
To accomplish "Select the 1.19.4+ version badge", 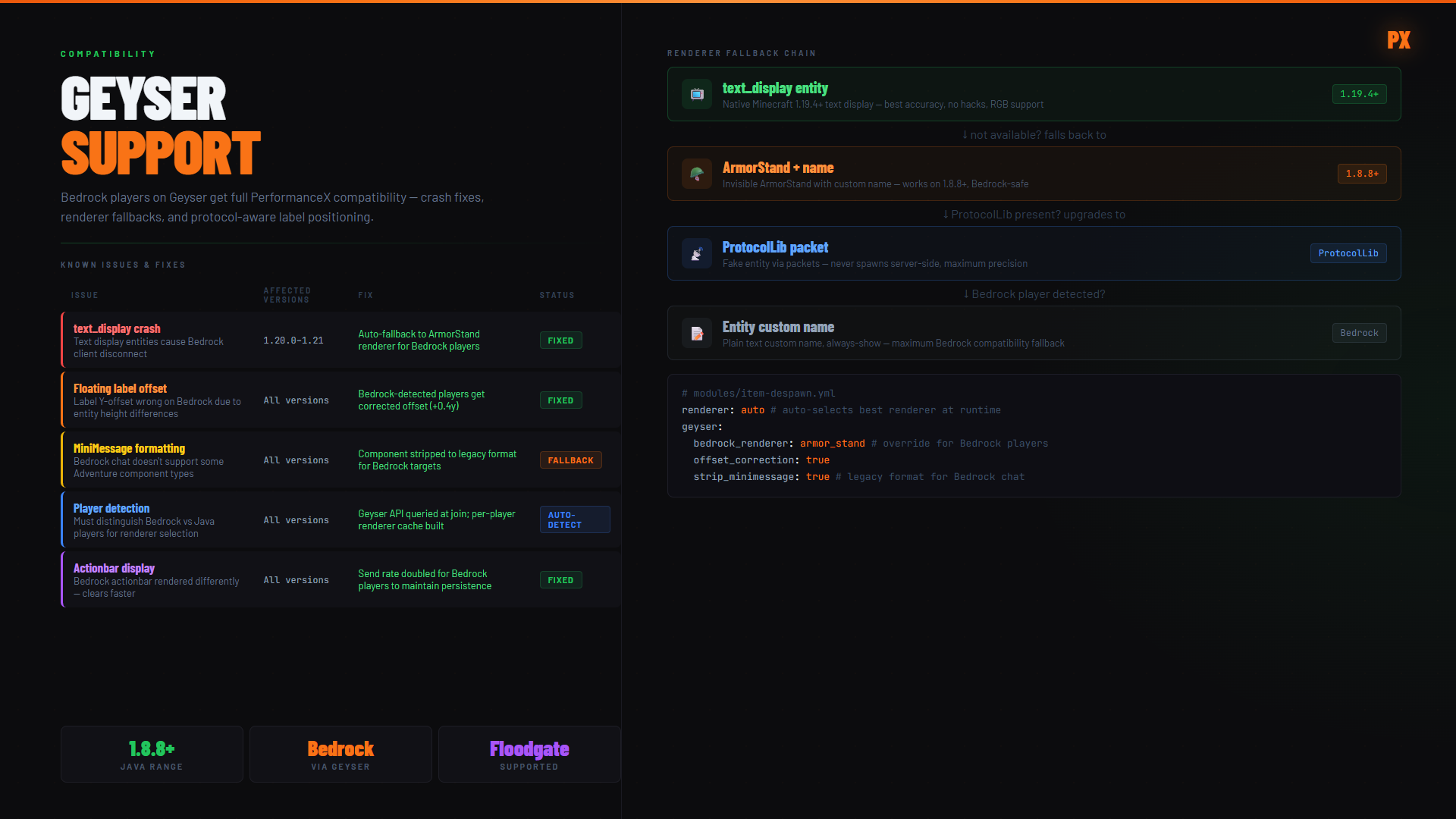I will click(x=1359, y=94).
